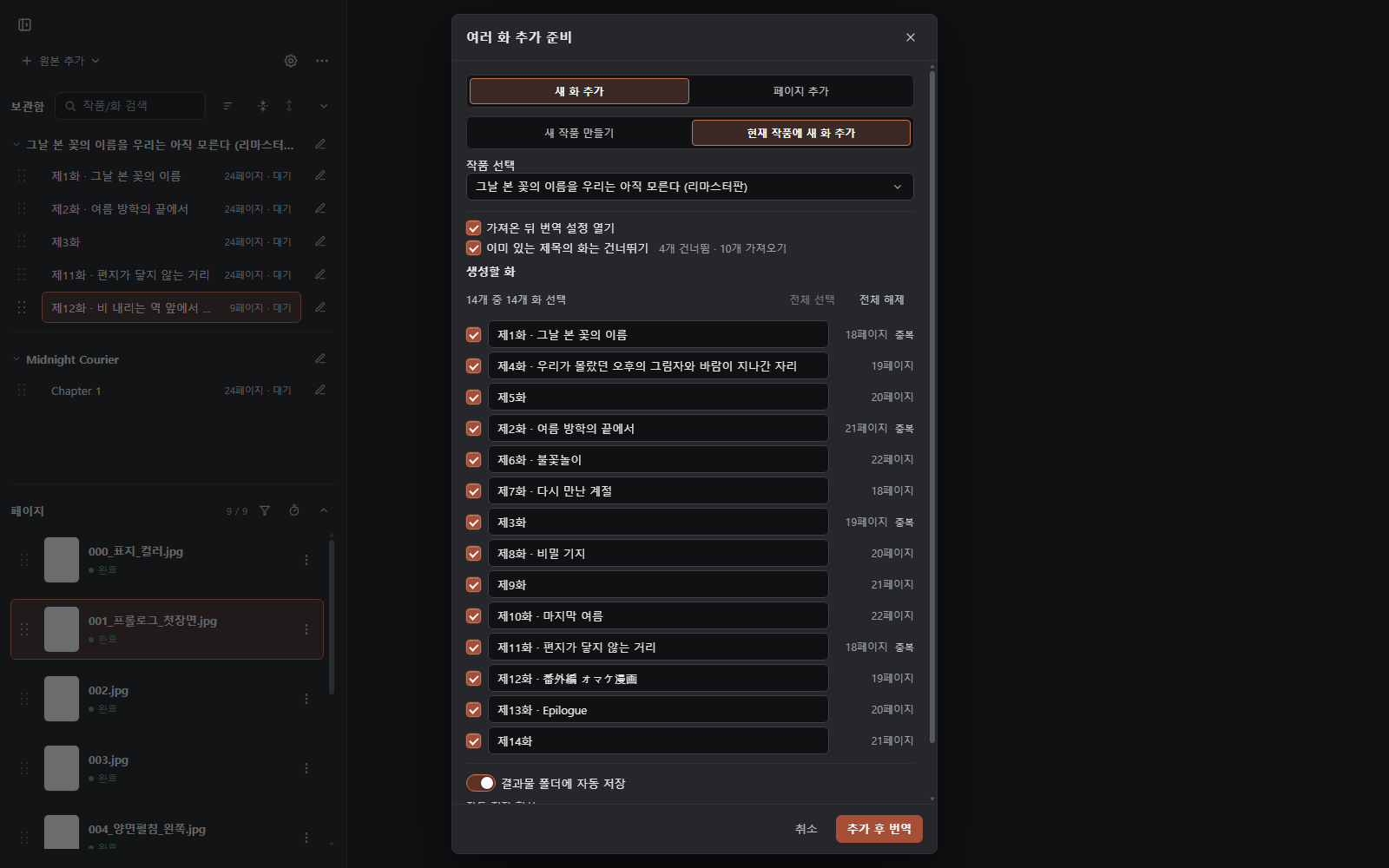Open the 원본 추가 dropdown menu
The height and width of the screenshot is (868, 1389).
61,61
